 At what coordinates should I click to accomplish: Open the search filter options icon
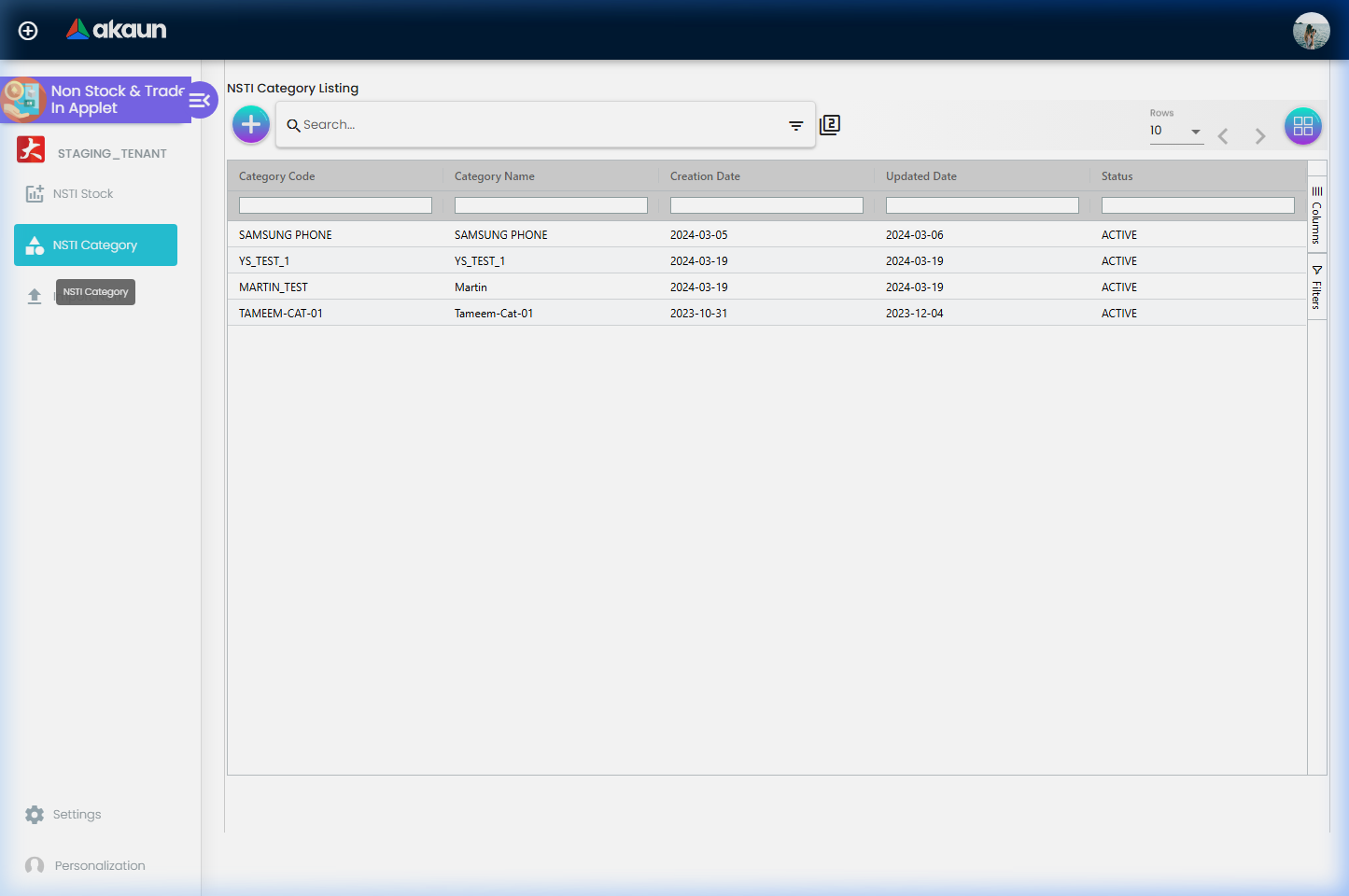(x=795, y=125)
